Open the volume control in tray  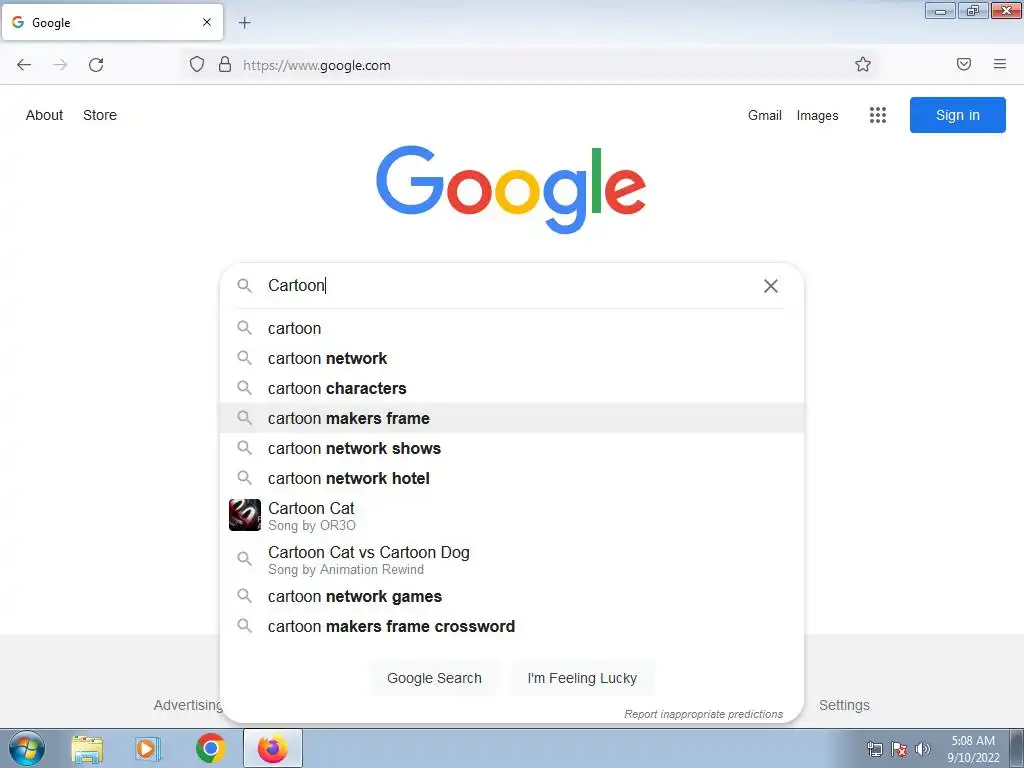tap(922, 749)
